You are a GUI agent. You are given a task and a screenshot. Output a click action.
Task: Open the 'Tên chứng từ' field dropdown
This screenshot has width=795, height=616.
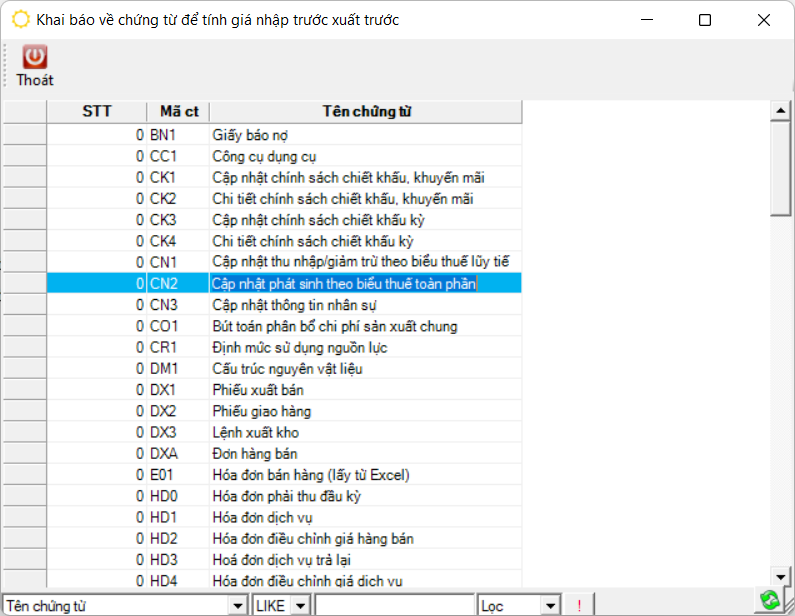[x=237, y=606]
